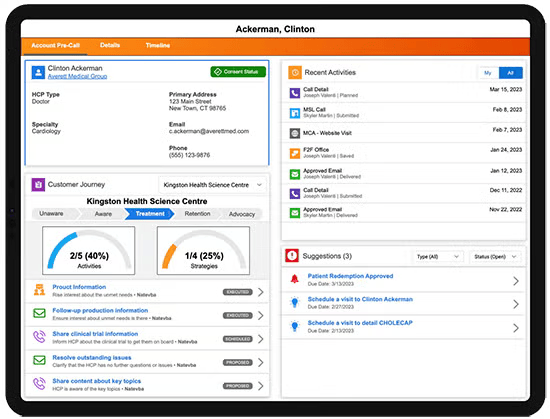
Task: Switch to the Details tab
Action: pos(110,45)
